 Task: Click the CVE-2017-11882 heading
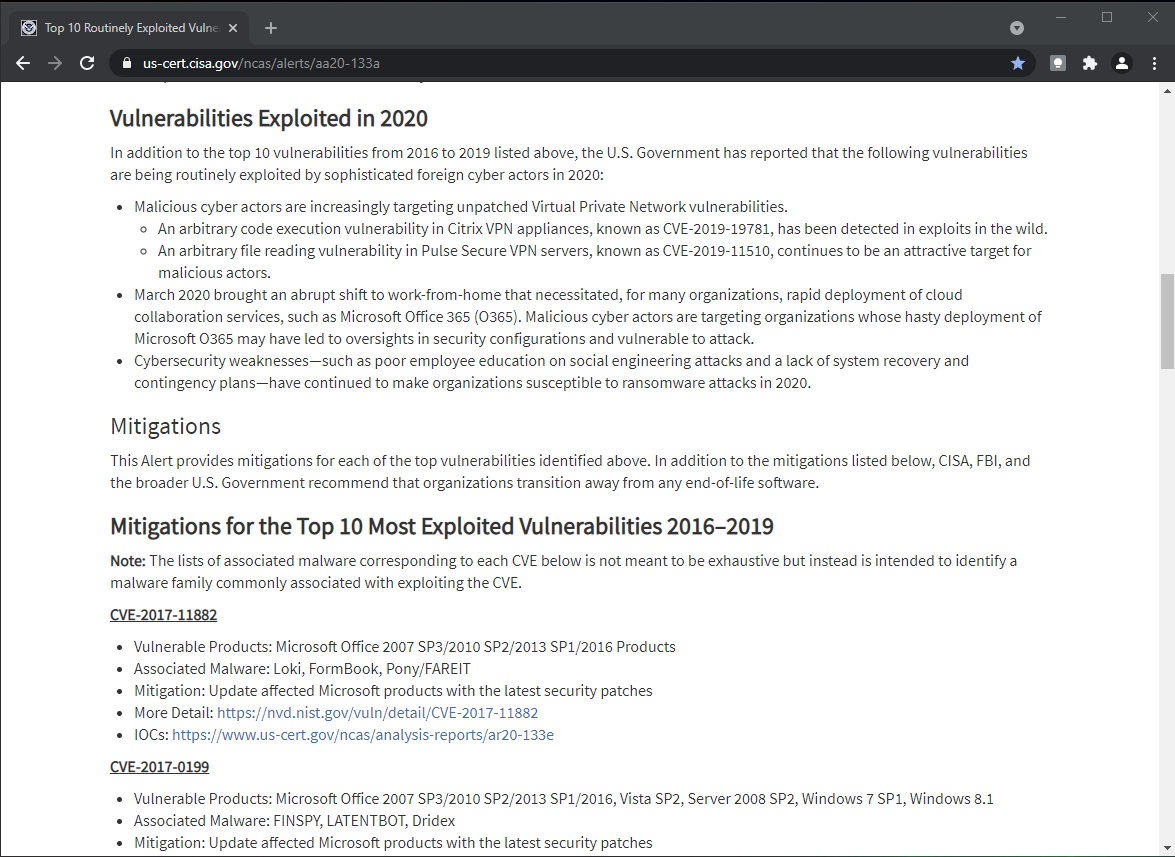(x=163, y=615)
